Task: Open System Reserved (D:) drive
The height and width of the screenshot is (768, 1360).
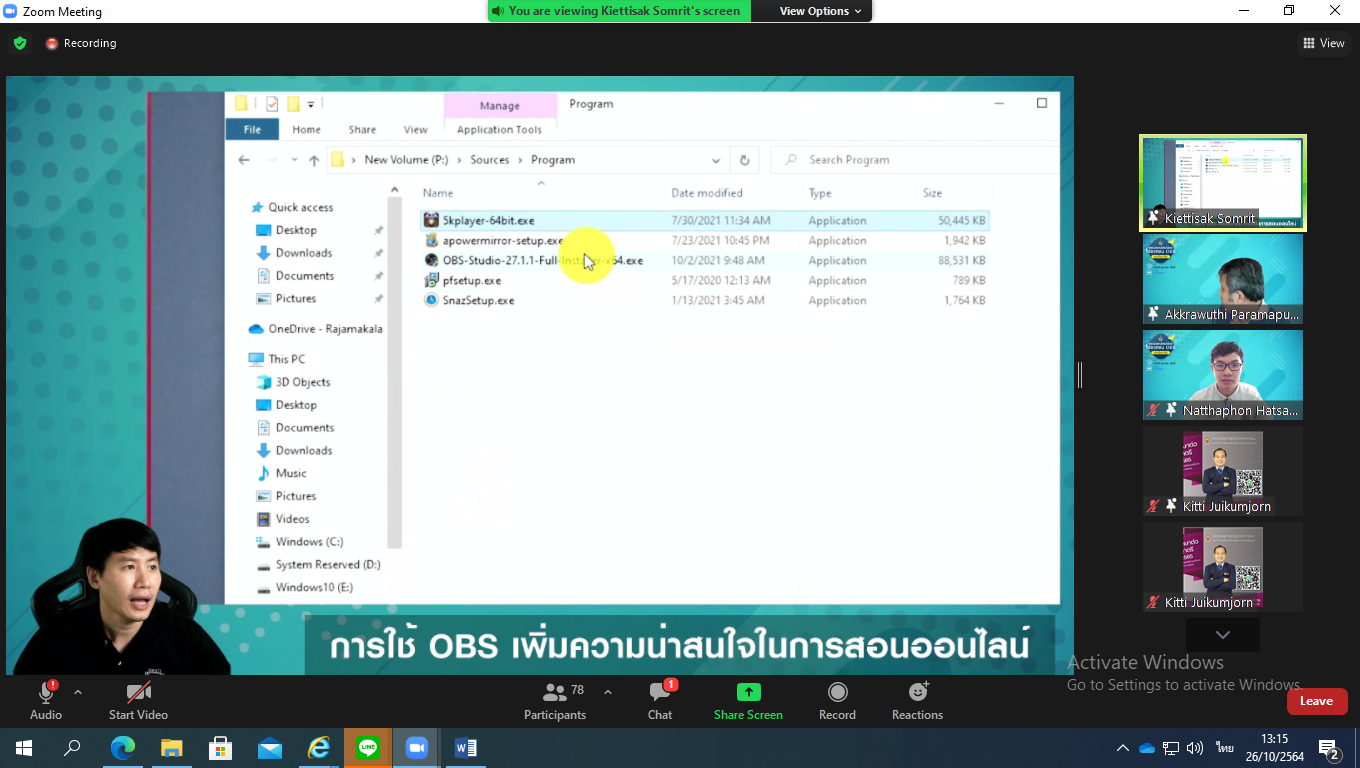Action: pos(327,565)
